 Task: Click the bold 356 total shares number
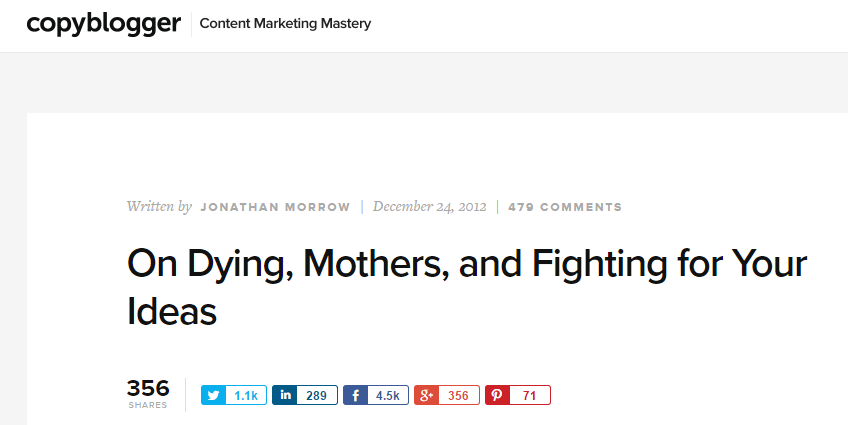coord(148,388)
